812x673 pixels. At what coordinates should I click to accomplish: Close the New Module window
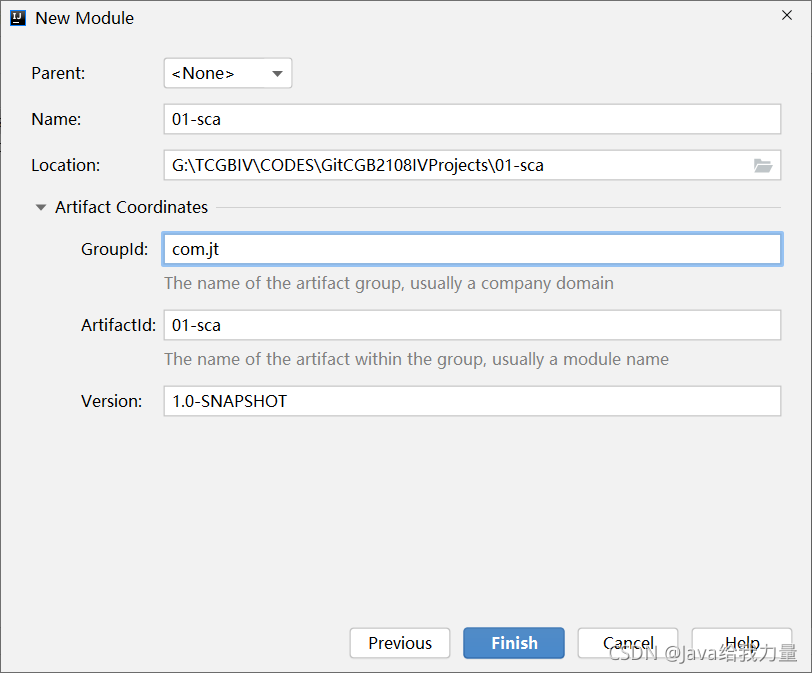tap(787, 16)
